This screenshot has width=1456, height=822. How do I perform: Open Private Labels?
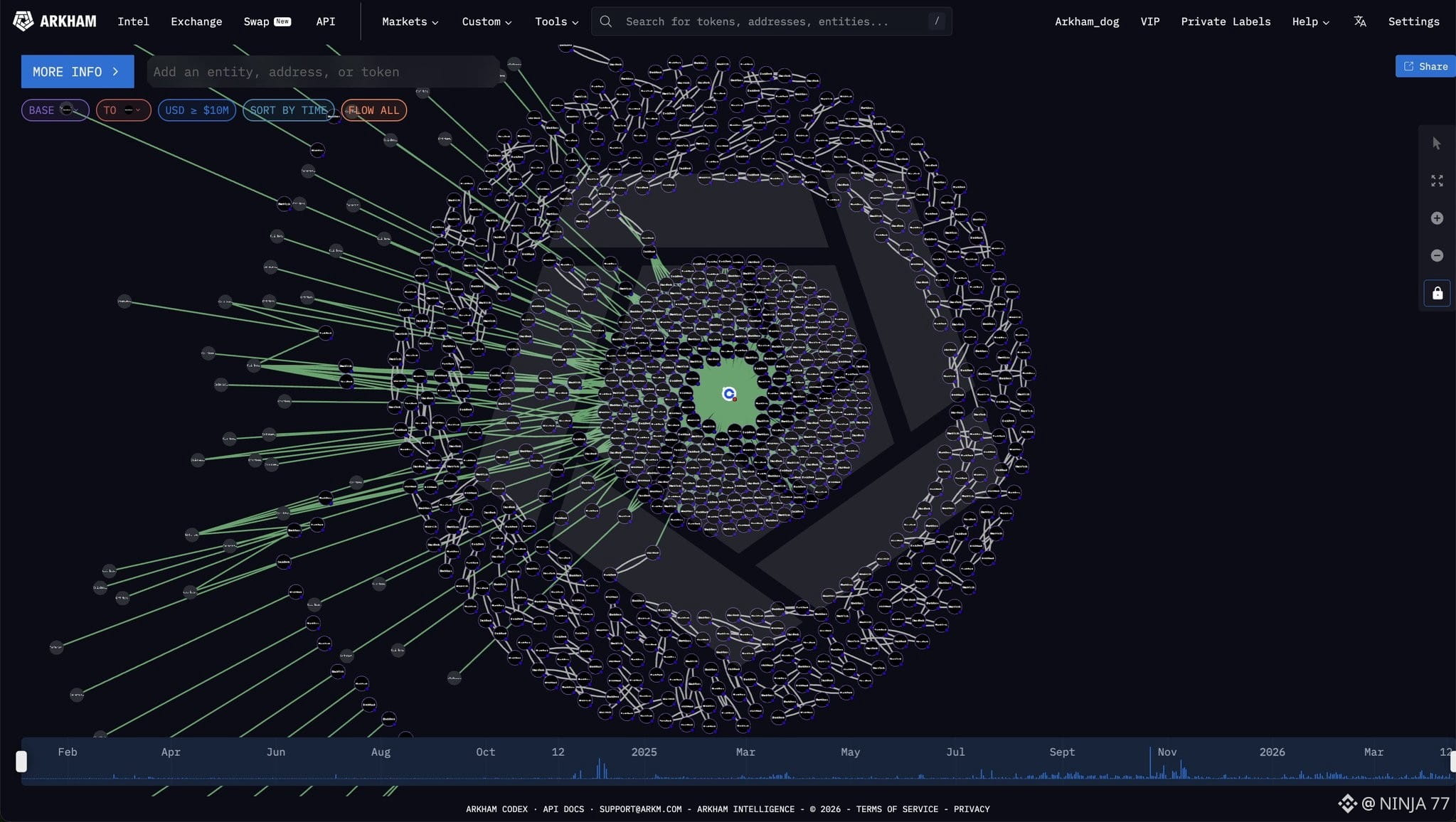[1226, 21]
